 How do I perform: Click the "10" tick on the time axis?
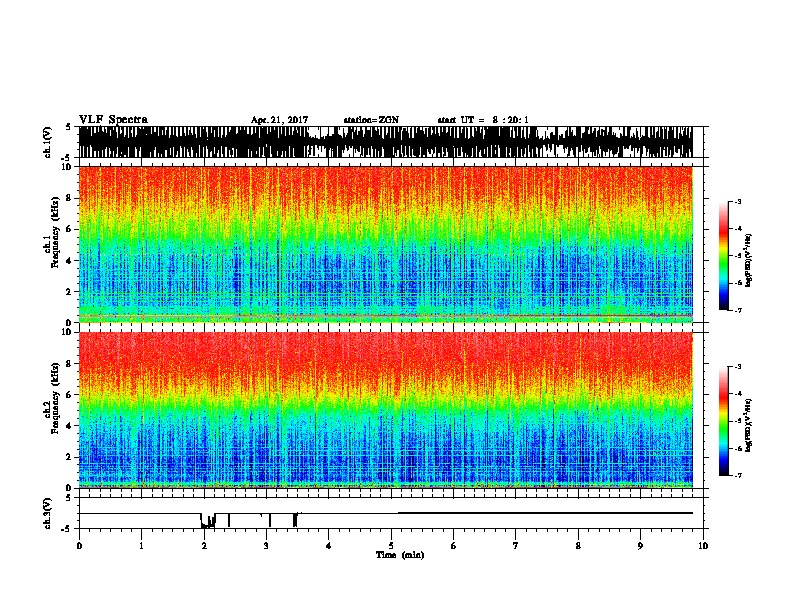click(703, 546)
